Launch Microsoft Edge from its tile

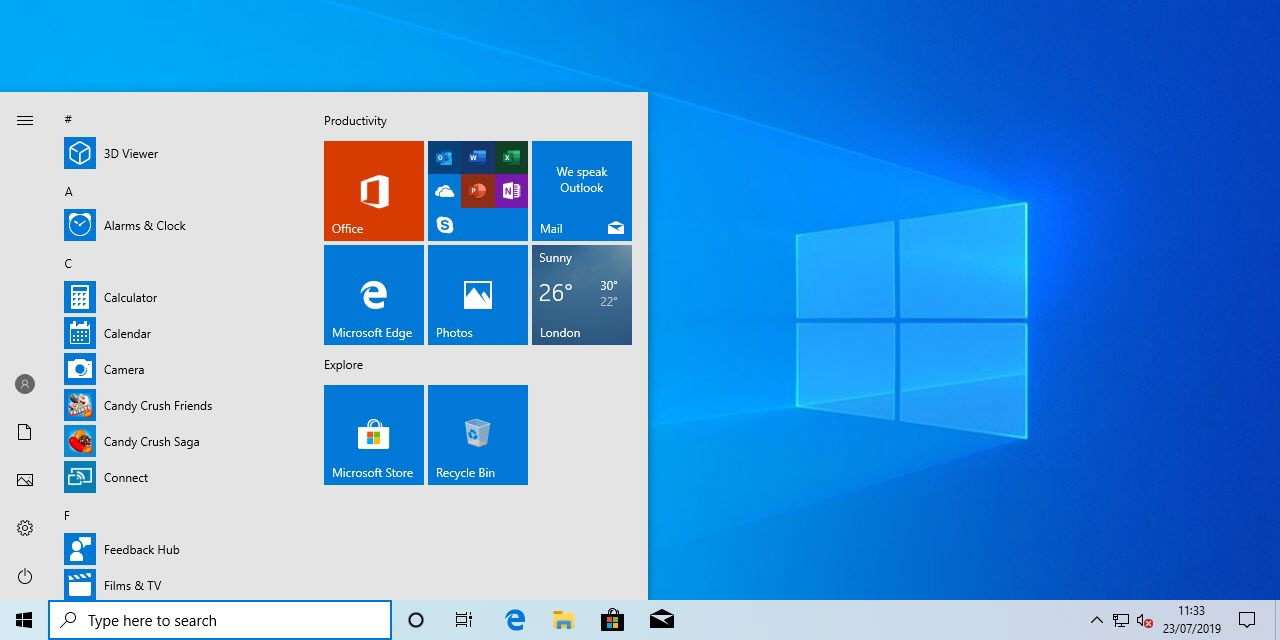coord(373,294)
